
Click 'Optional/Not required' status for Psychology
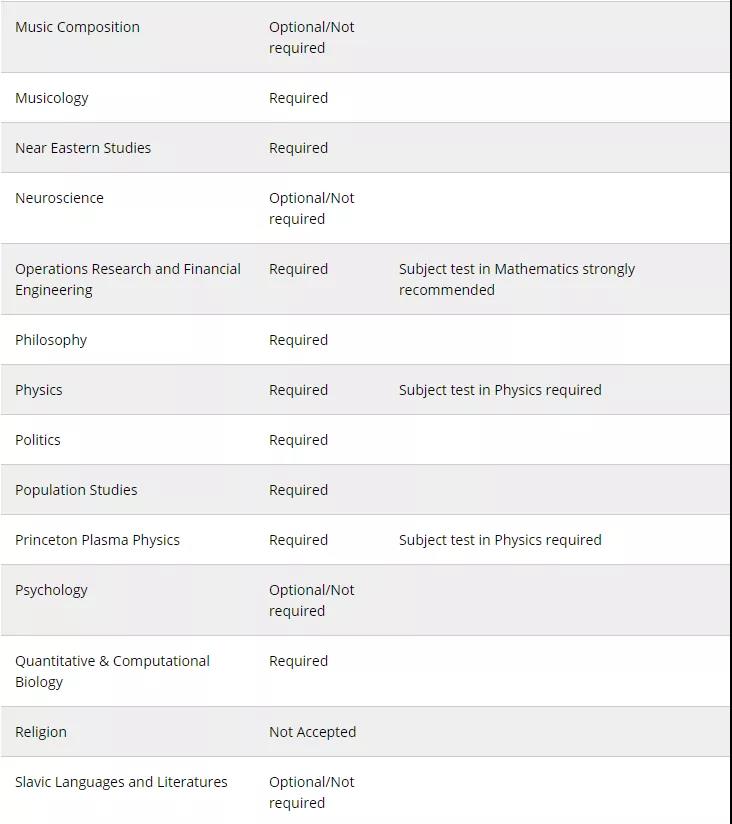coord(311,600)
